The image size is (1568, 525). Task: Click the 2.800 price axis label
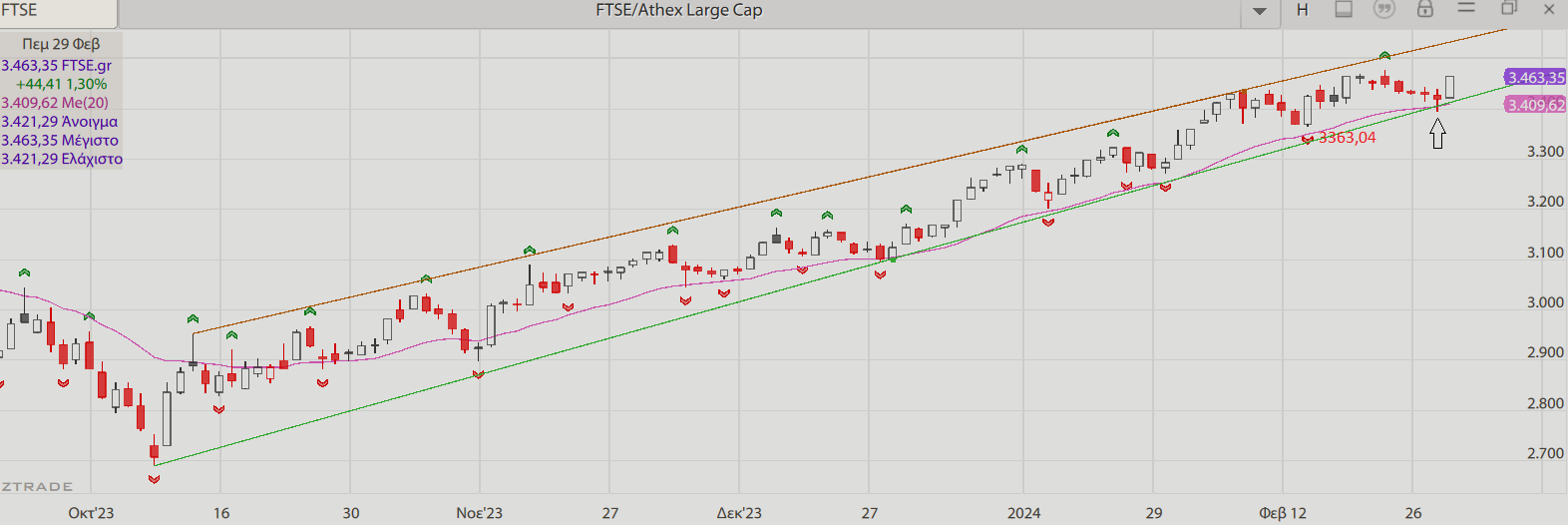(x=1545, y=403)
